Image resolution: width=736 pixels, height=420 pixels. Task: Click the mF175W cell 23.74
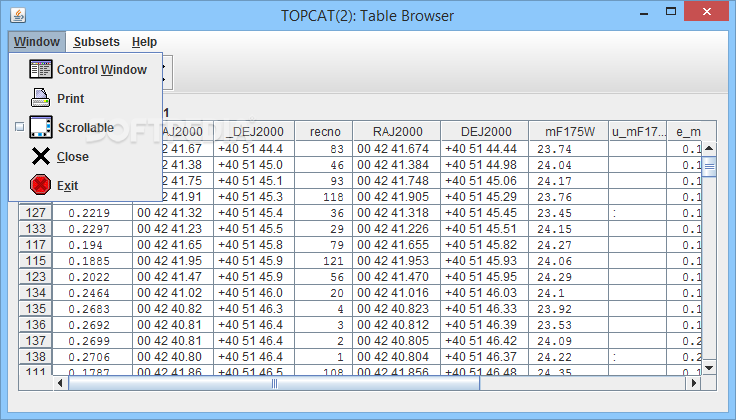(x=569, y=149)
